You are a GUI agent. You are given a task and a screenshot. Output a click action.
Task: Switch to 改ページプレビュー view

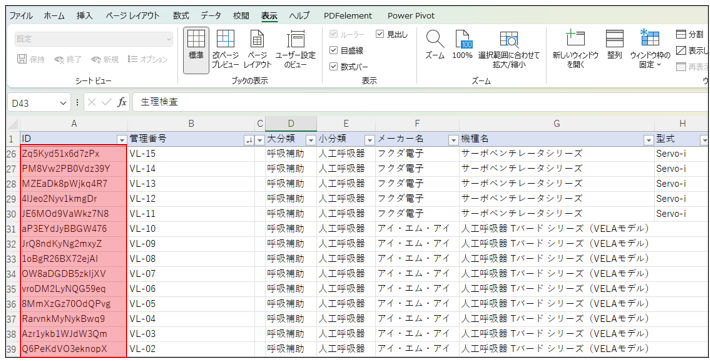click(x=225, y=50)
